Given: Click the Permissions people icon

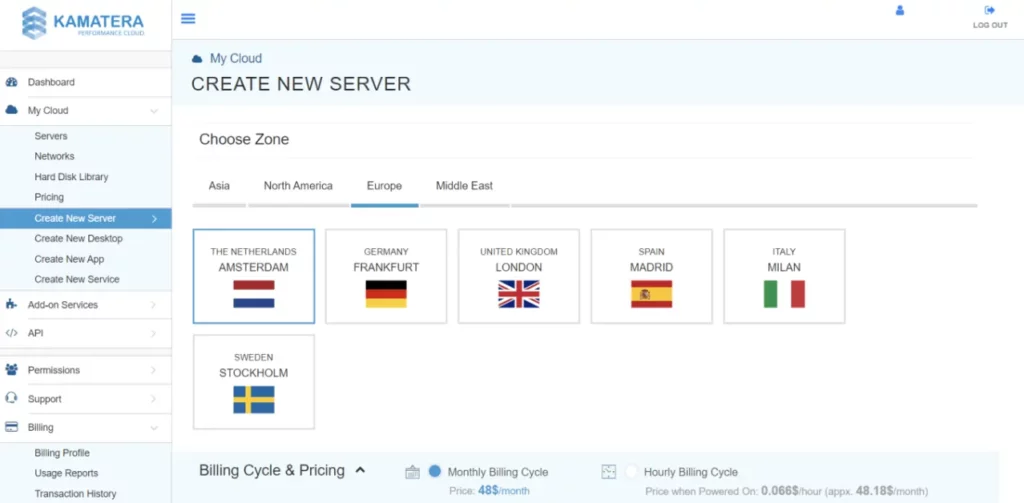Looking at the screenshot, I should click(x=11, y=370).
